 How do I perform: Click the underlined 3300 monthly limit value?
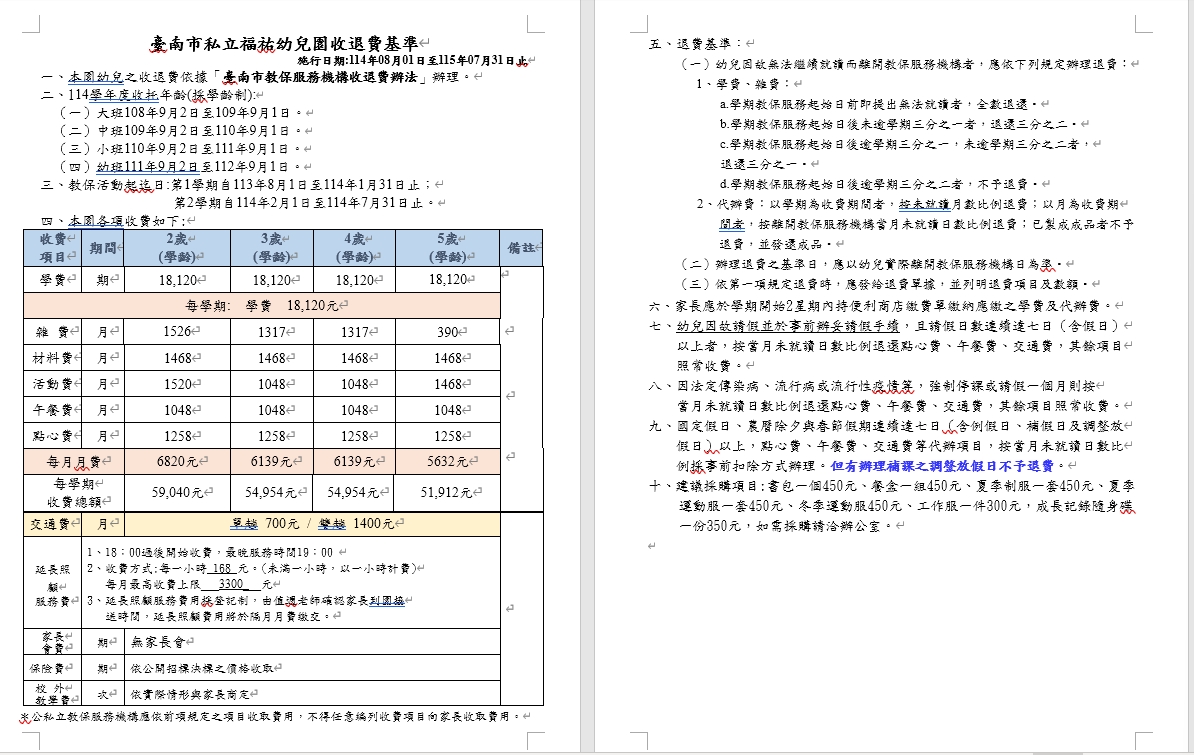click(x=231, y=583)
